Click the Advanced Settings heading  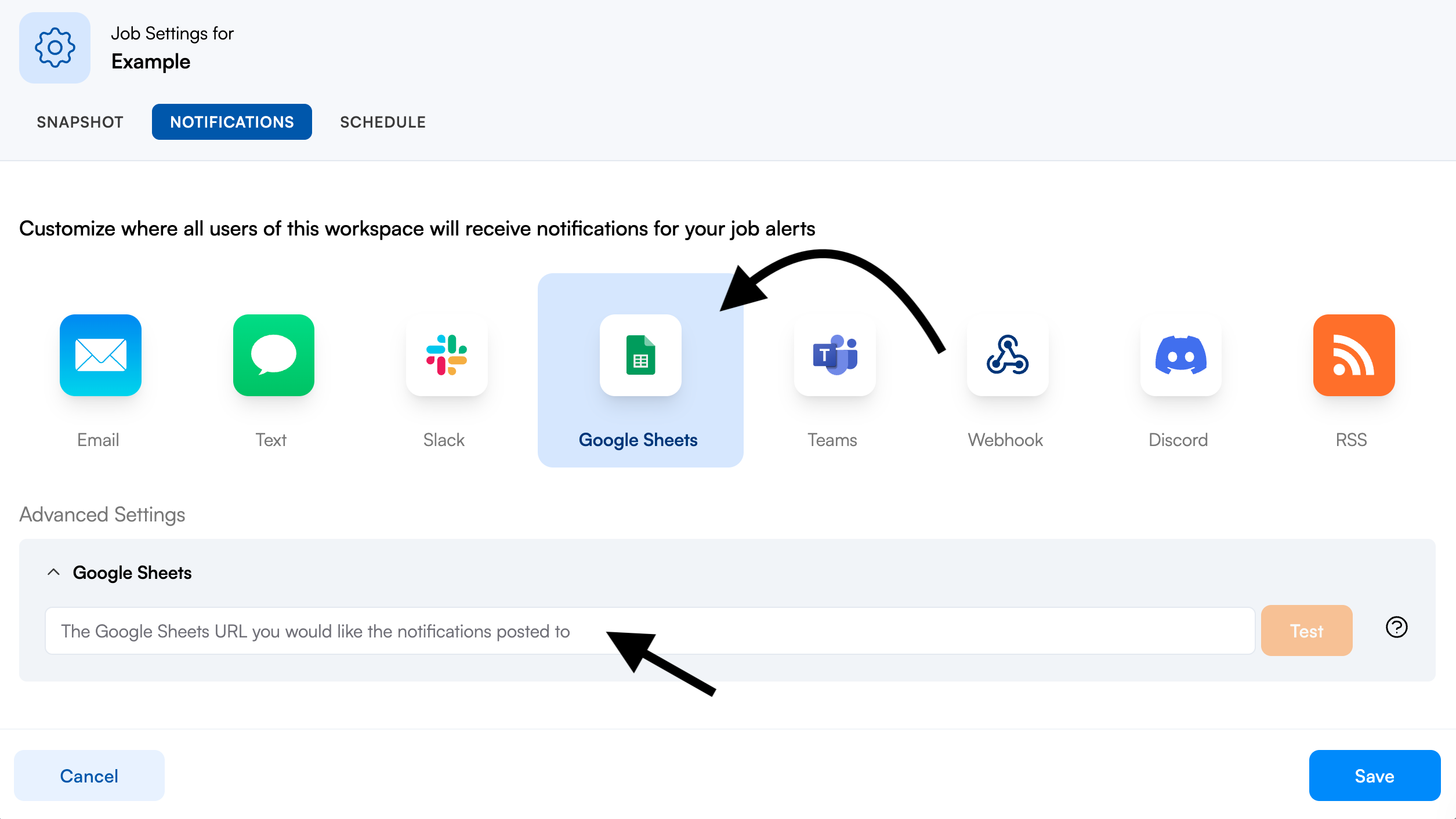(x=102, y=514)
